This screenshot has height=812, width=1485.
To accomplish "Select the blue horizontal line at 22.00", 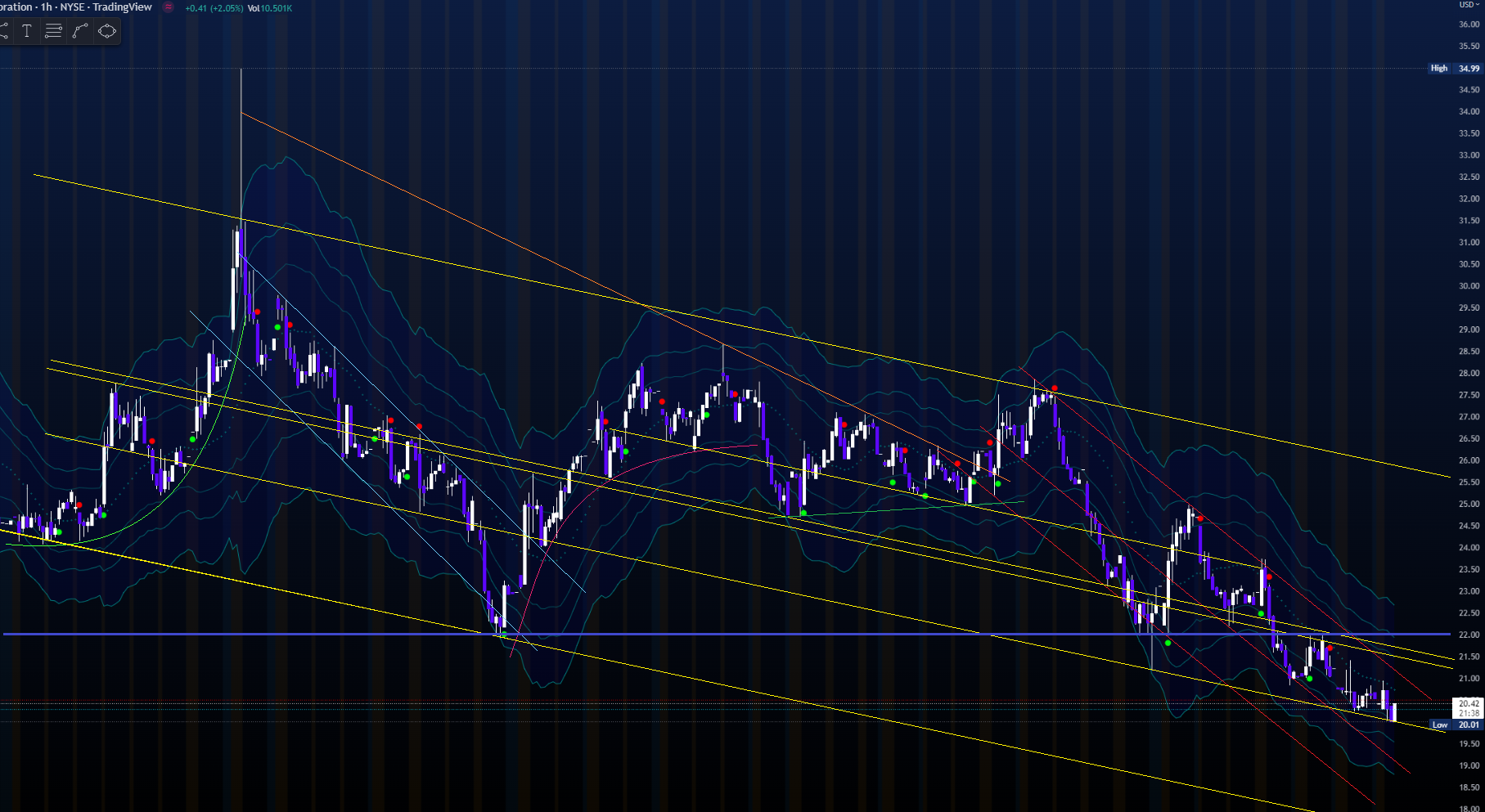I will pyautogui.click(x=736, y=634).
